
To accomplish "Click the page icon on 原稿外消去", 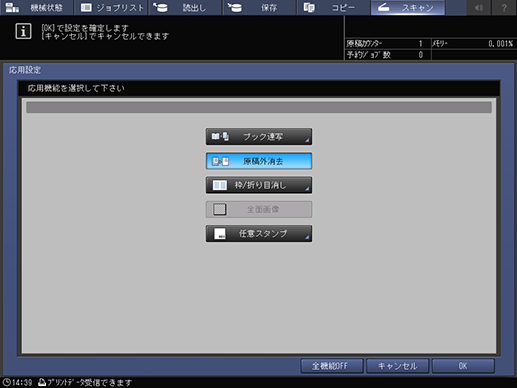I will [x=220, y=161].
